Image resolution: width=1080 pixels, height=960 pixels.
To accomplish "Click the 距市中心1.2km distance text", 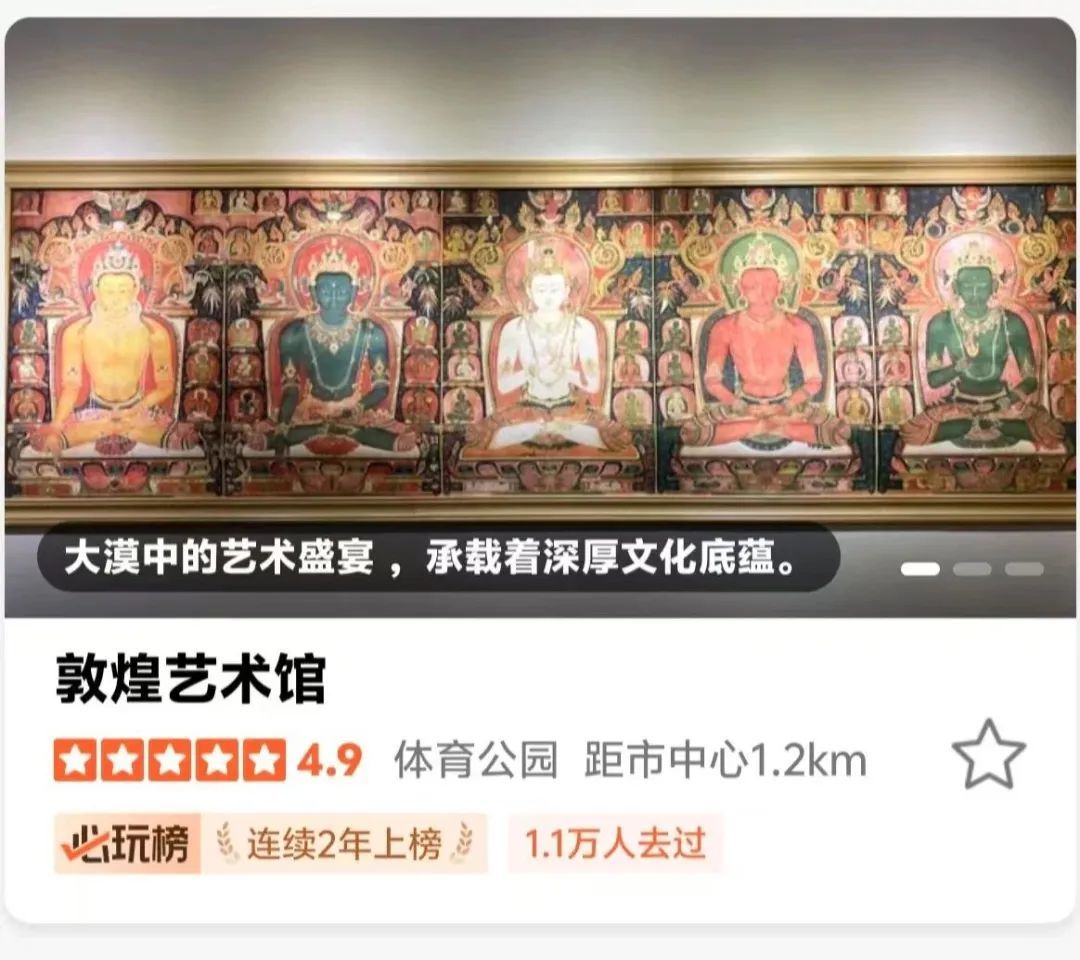I will (725, 760).
